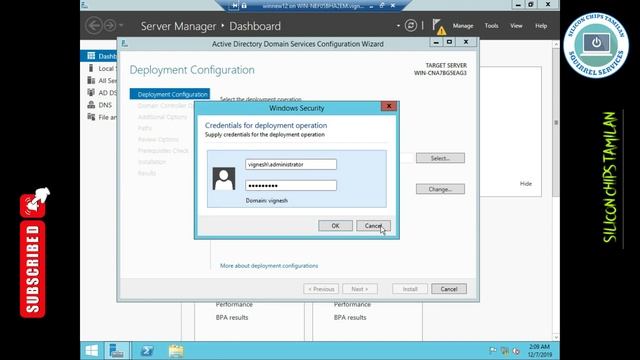
Task: Click the network icon in system tray
Action: point(505,351)
